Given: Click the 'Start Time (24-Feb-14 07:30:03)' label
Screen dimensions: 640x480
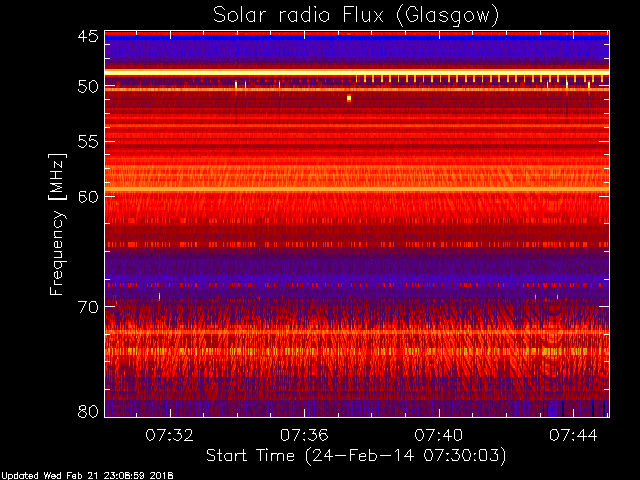Looking at the screenshot, I should click(x=356, y=456).
